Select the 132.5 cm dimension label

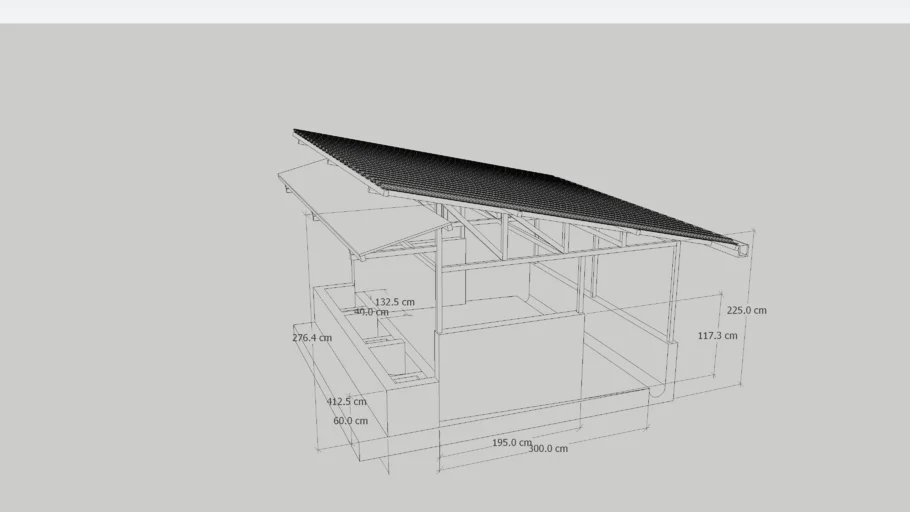(394, 302)
